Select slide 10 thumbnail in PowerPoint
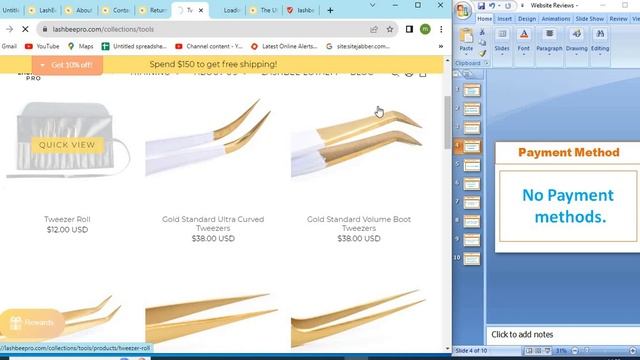The height and width of the screenshot is (360, 640). click(x=471, y=259)
